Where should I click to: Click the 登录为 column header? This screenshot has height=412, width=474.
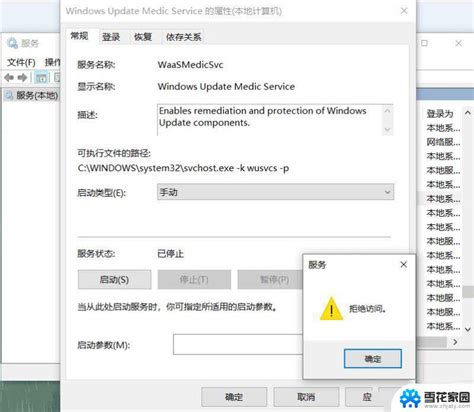tap(440, 114)
